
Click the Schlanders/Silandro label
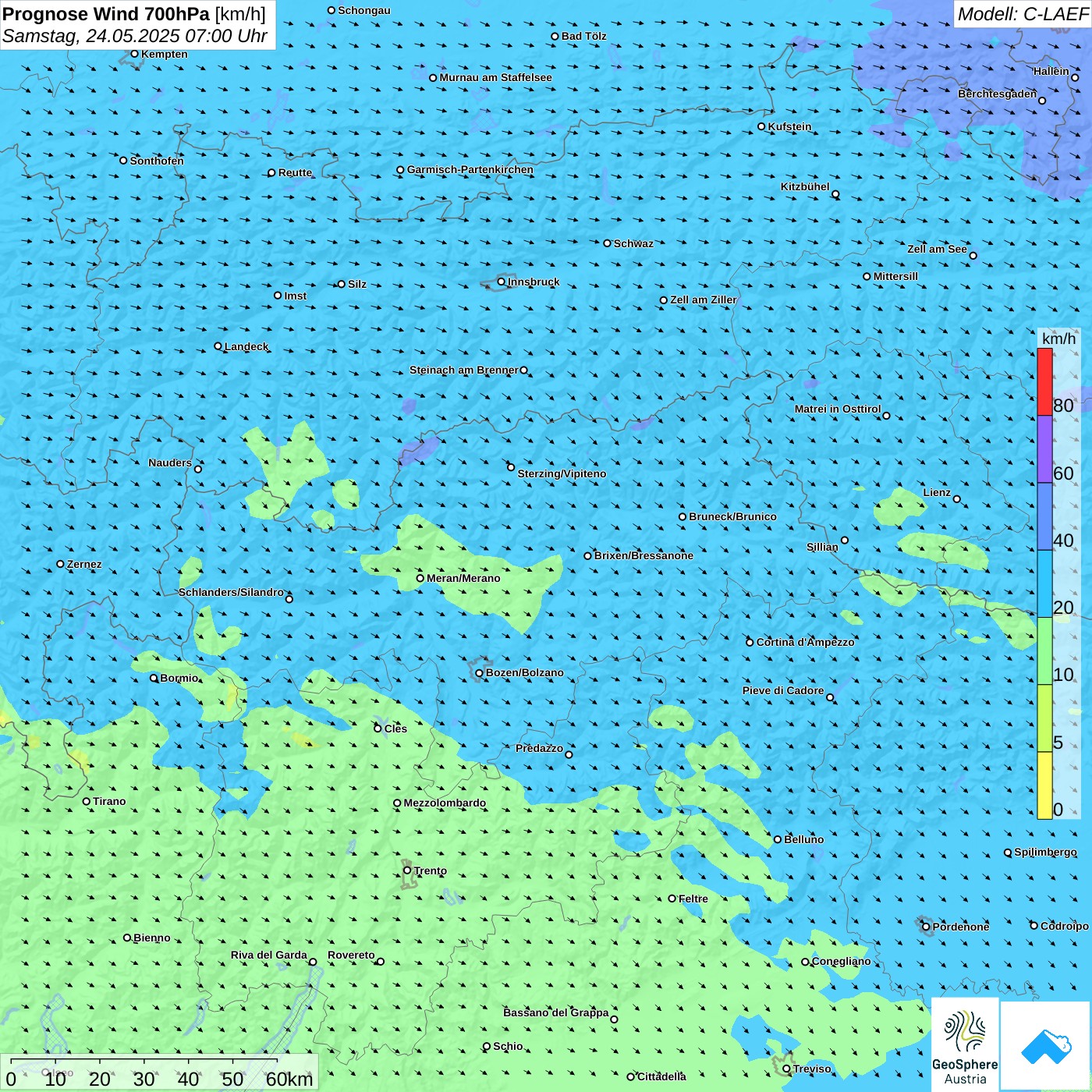[231, 592]
